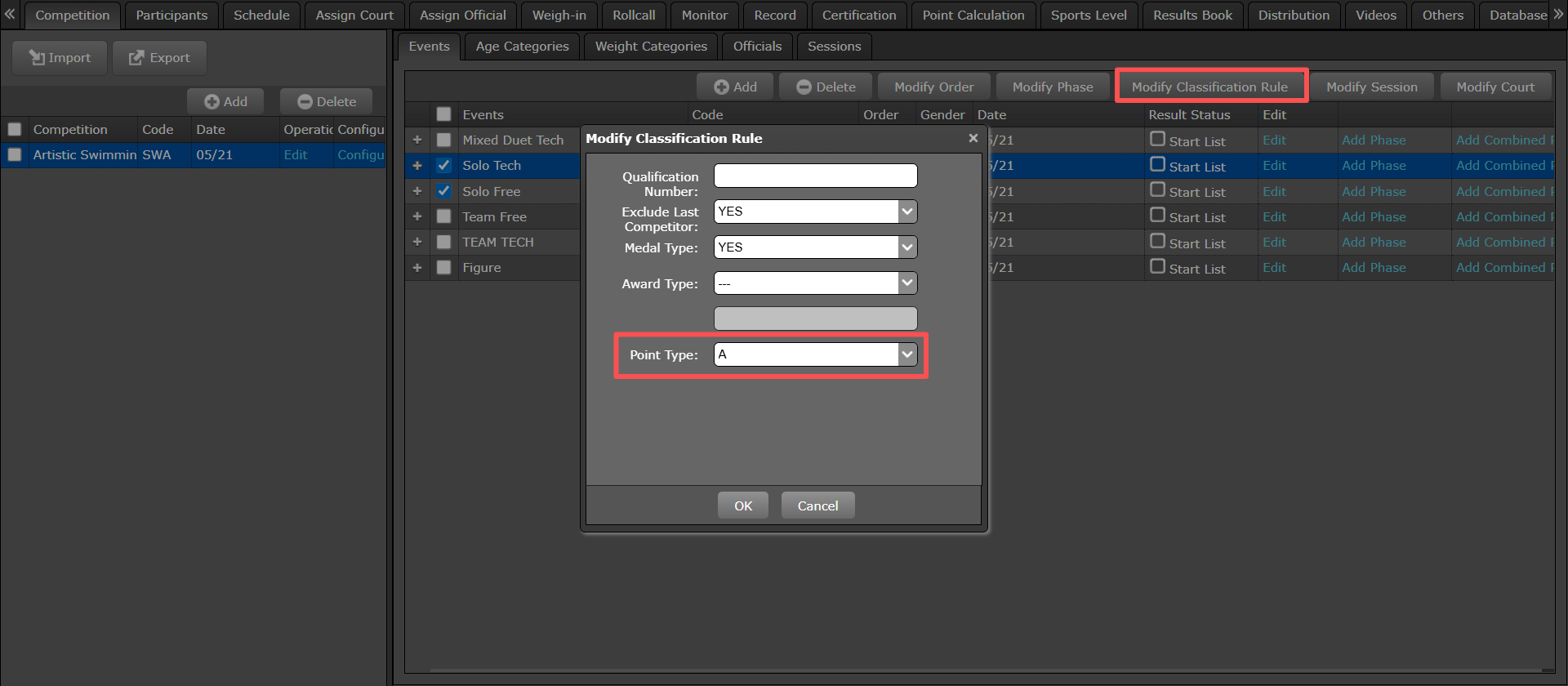The image size is (1568, 686).
Task: Click the Export button
Action: coord(159,58)
